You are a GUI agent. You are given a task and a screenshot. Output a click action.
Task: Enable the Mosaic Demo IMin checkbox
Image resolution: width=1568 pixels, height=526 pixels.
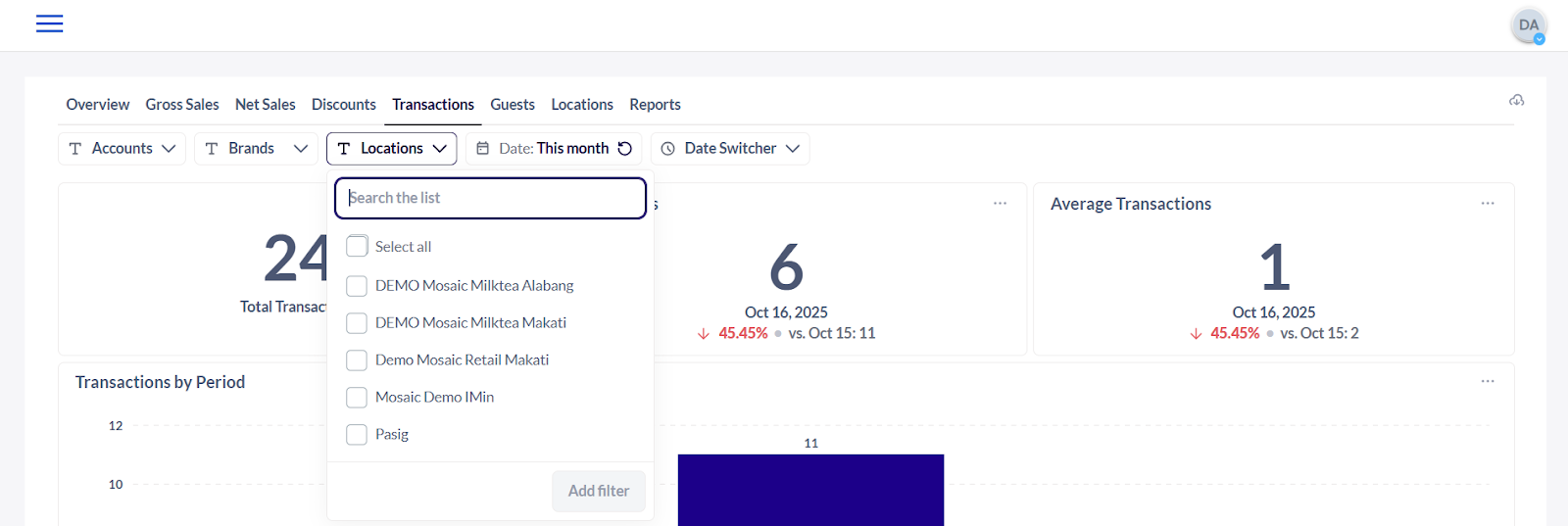pyautogui.click(x=357, y=398)
